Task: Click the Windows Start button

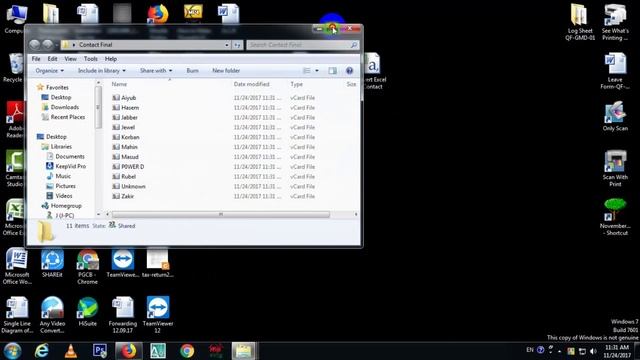Action: 12,351
